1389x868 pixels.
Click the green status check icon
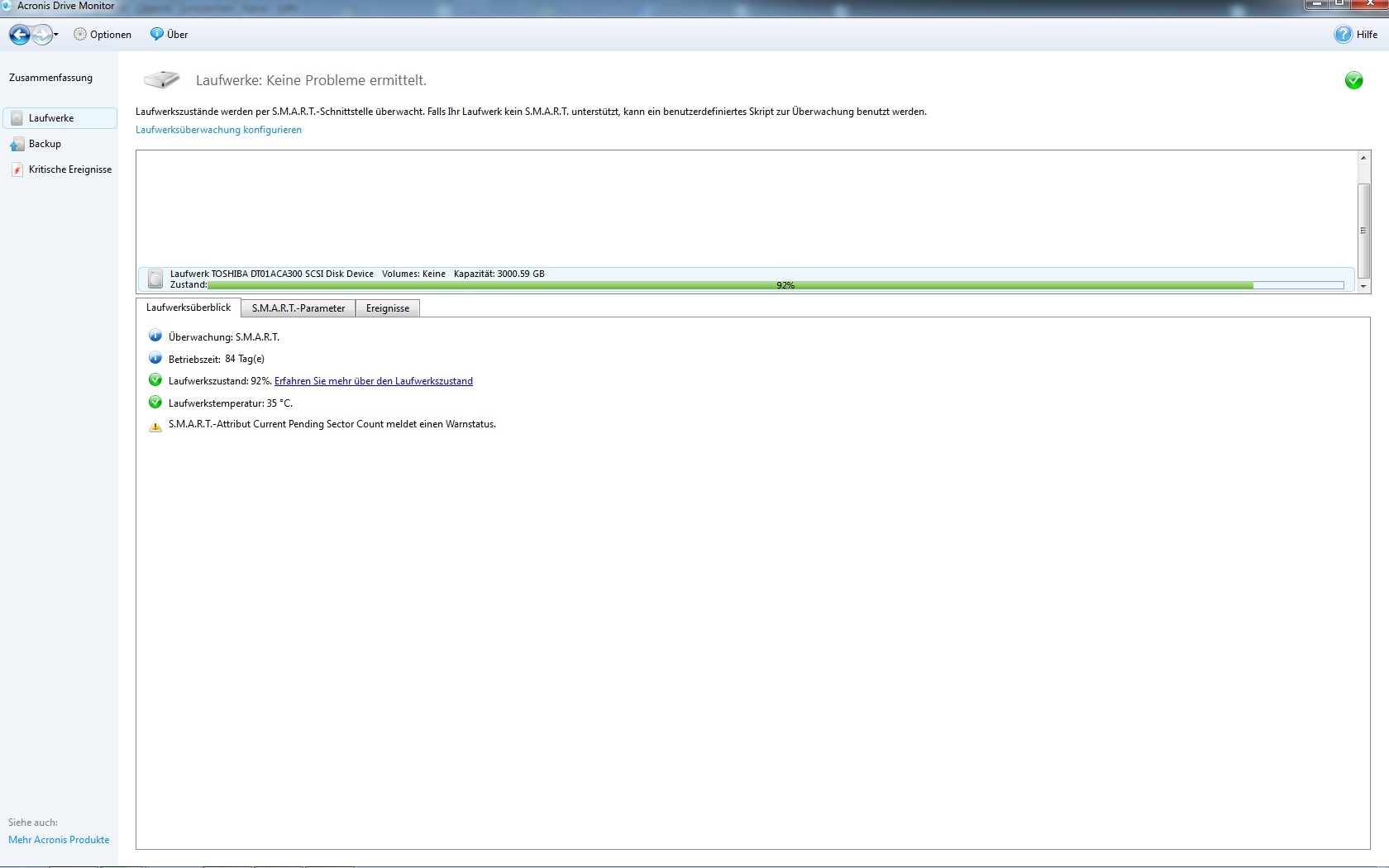[x=1353, y=80]
